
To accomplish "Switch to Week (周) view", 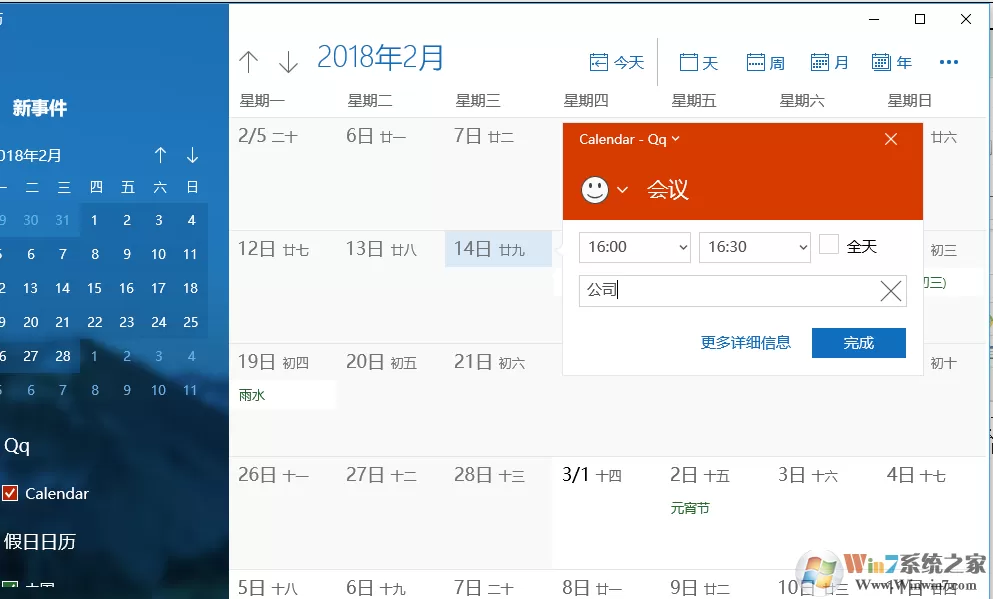I will coord(765,62).
